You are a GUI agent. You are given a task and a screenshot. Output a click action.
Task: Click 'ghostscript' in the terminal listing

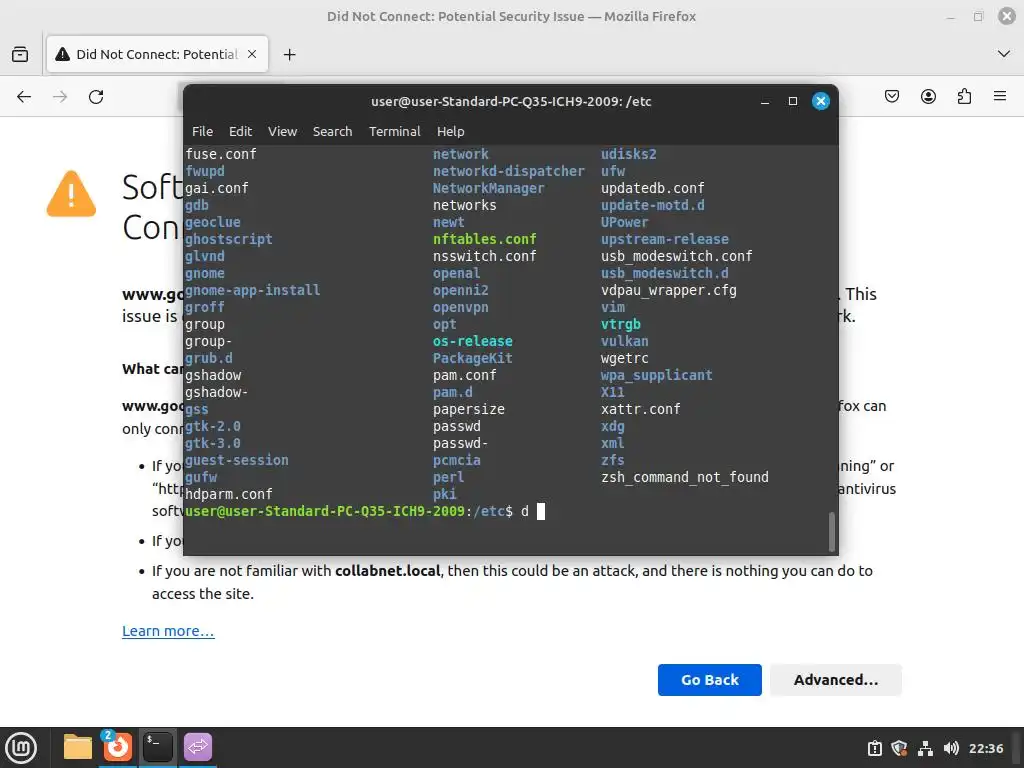[229, 239]
